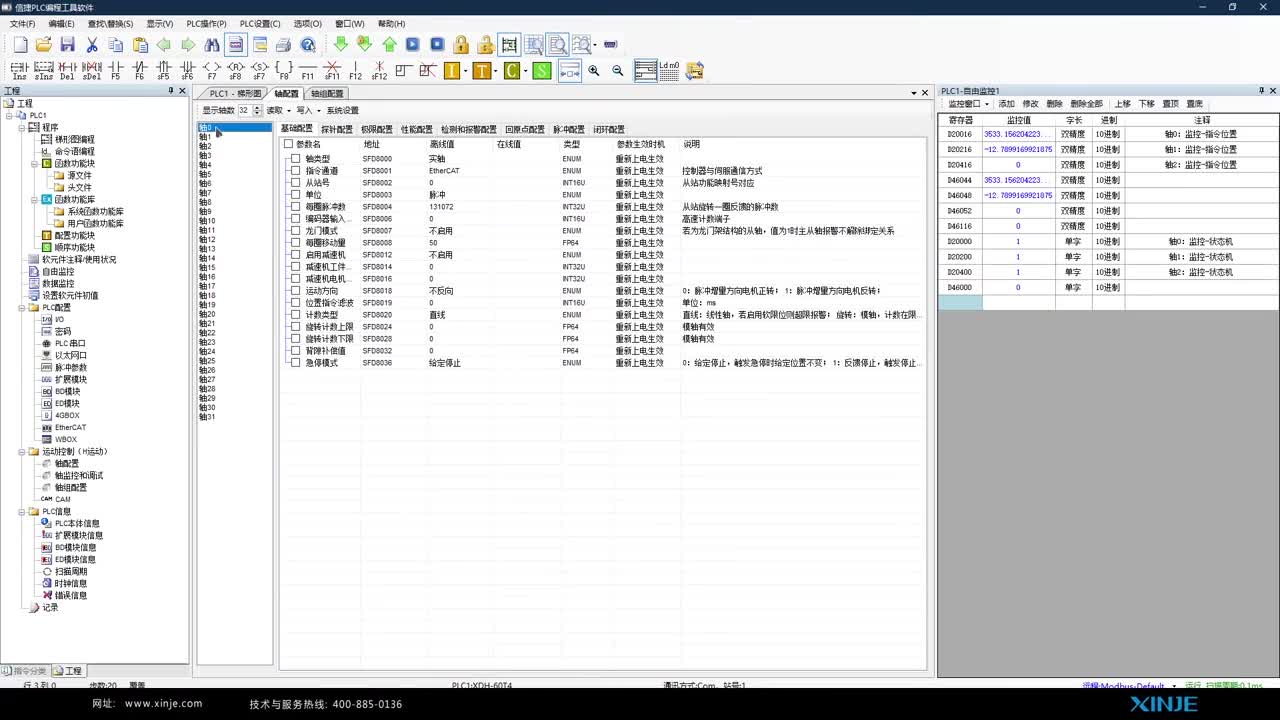1280x720 pixels.
Task: Check the 指令通道 parameter checkbox
Action: click(x=296, y=171)
